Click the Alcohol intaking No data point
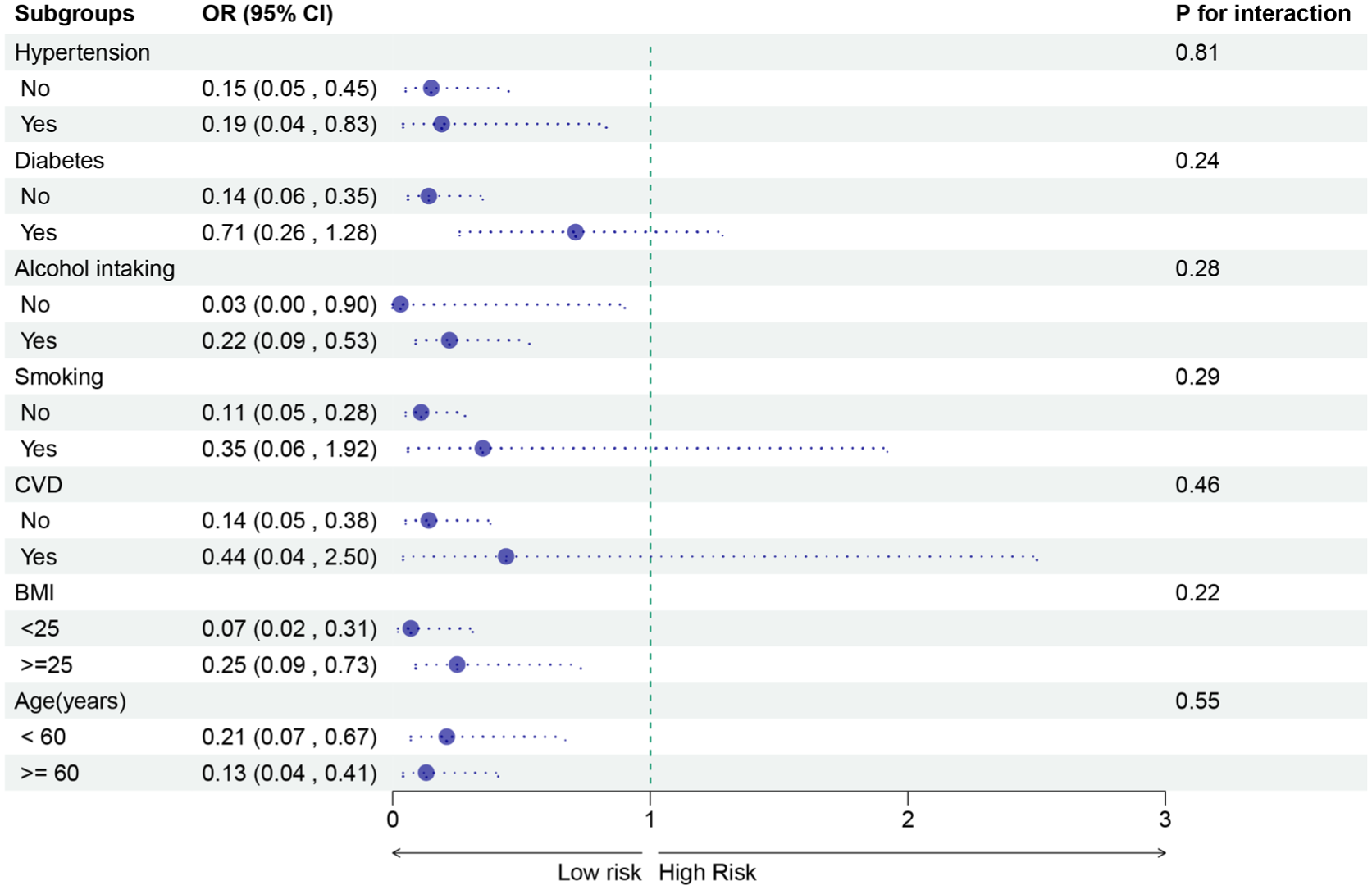 pyautogui.click(x=400, y=304)
